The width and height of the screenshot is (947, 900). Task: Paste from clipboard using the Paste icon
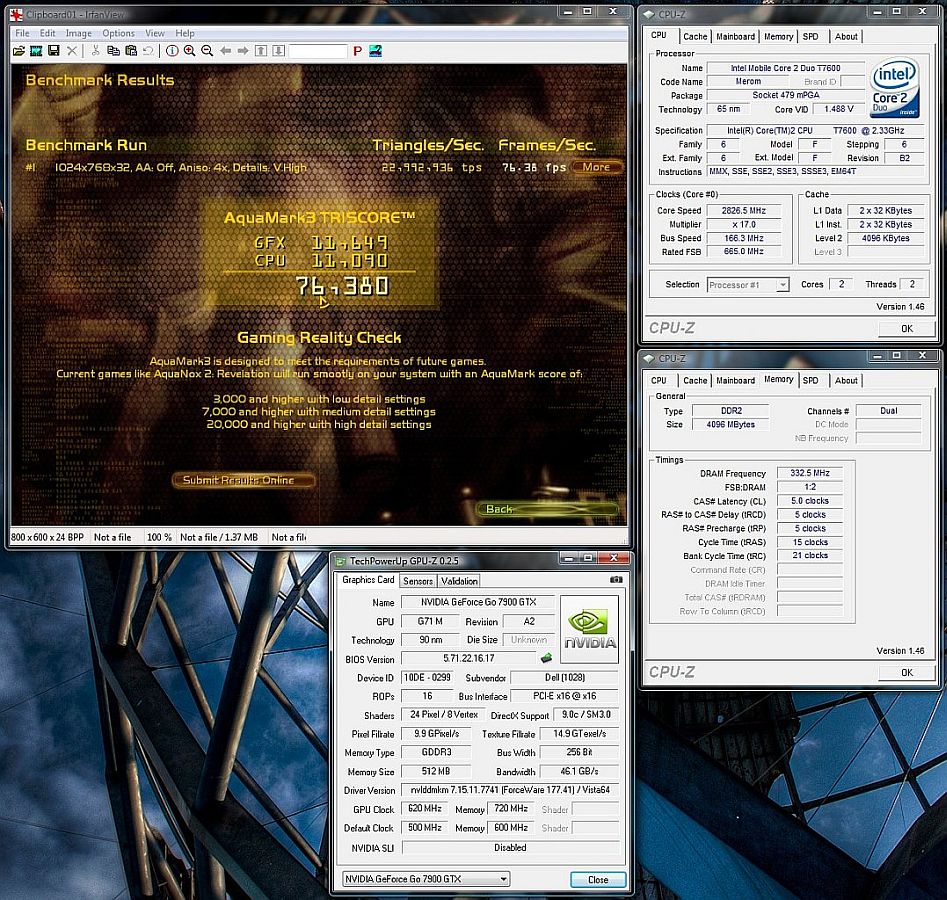(130, 51)
